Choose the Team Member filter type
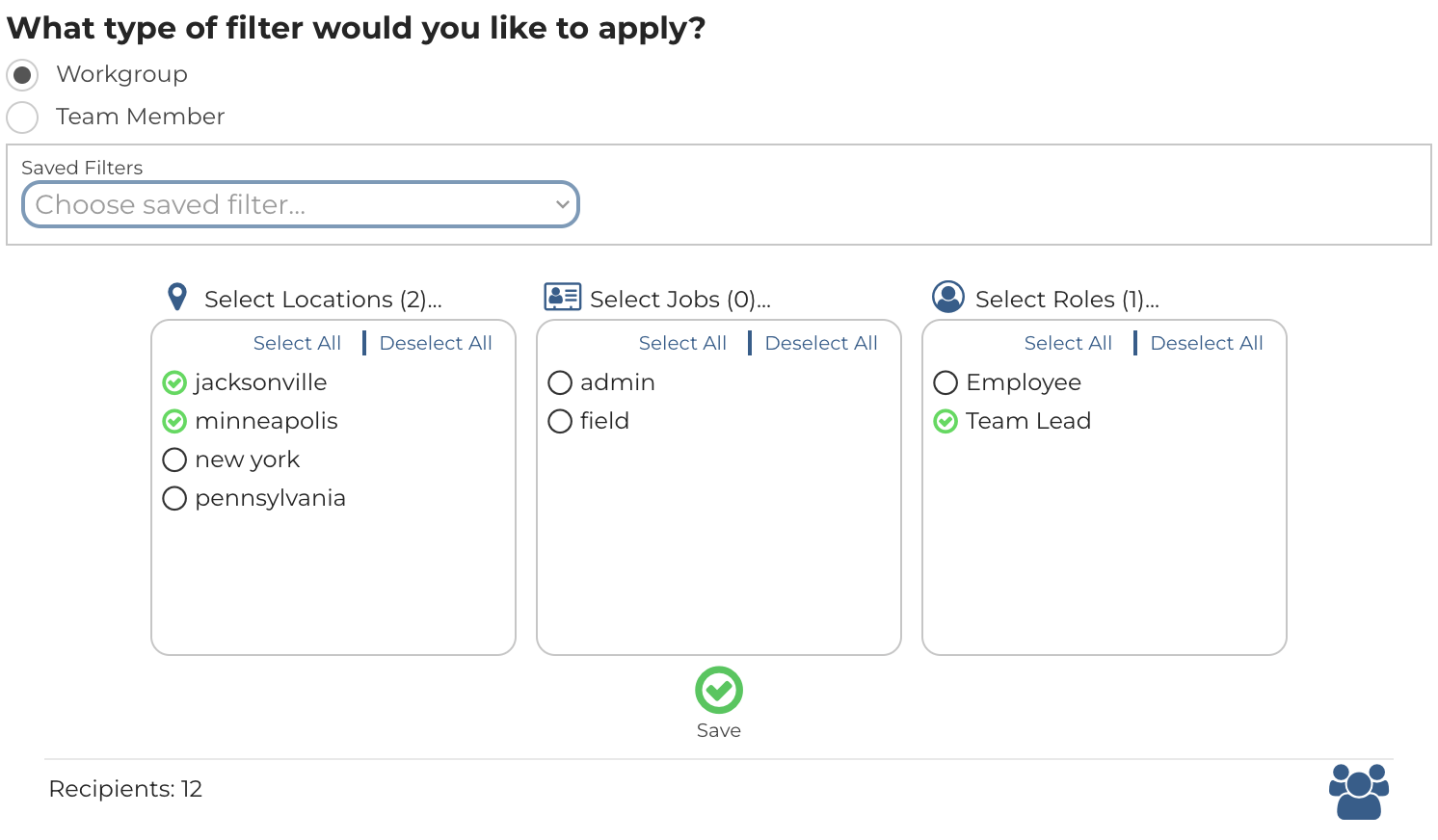Image resolution: width=1438 pixels, height=840 pixels. click(x=23, y=118)
